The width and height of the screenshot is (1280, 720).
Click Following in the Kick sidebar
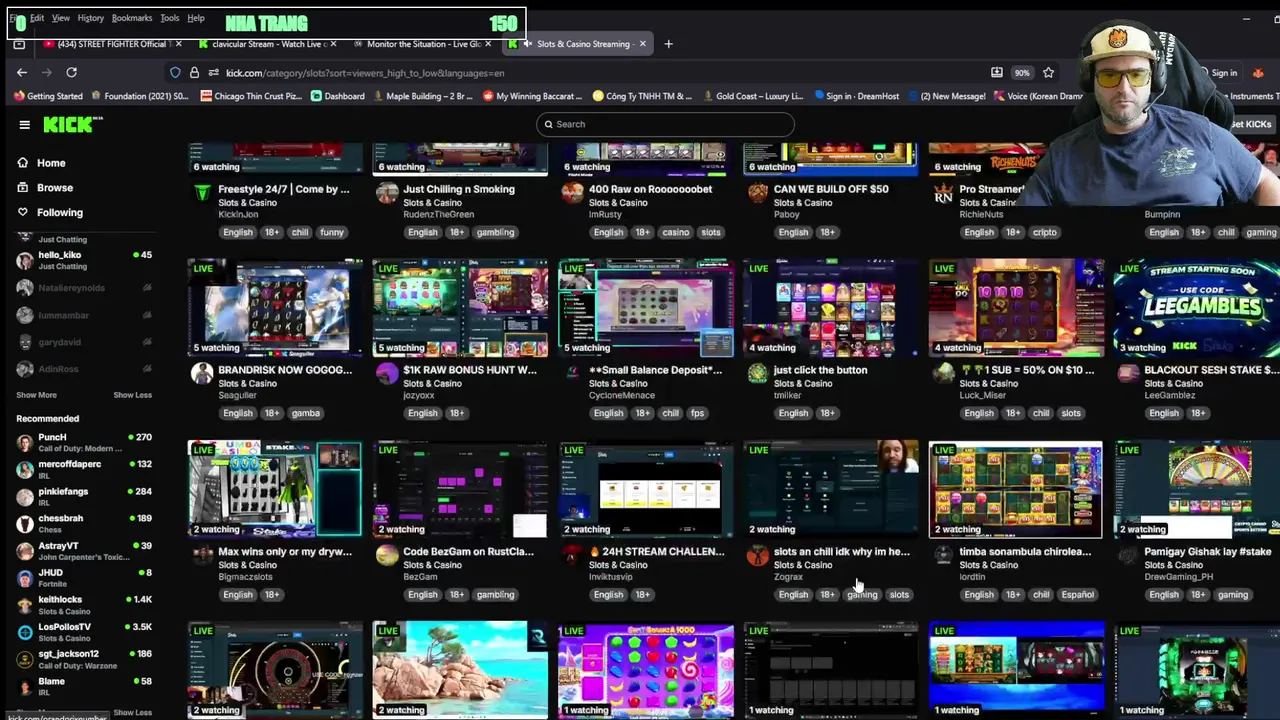(60, 212)
